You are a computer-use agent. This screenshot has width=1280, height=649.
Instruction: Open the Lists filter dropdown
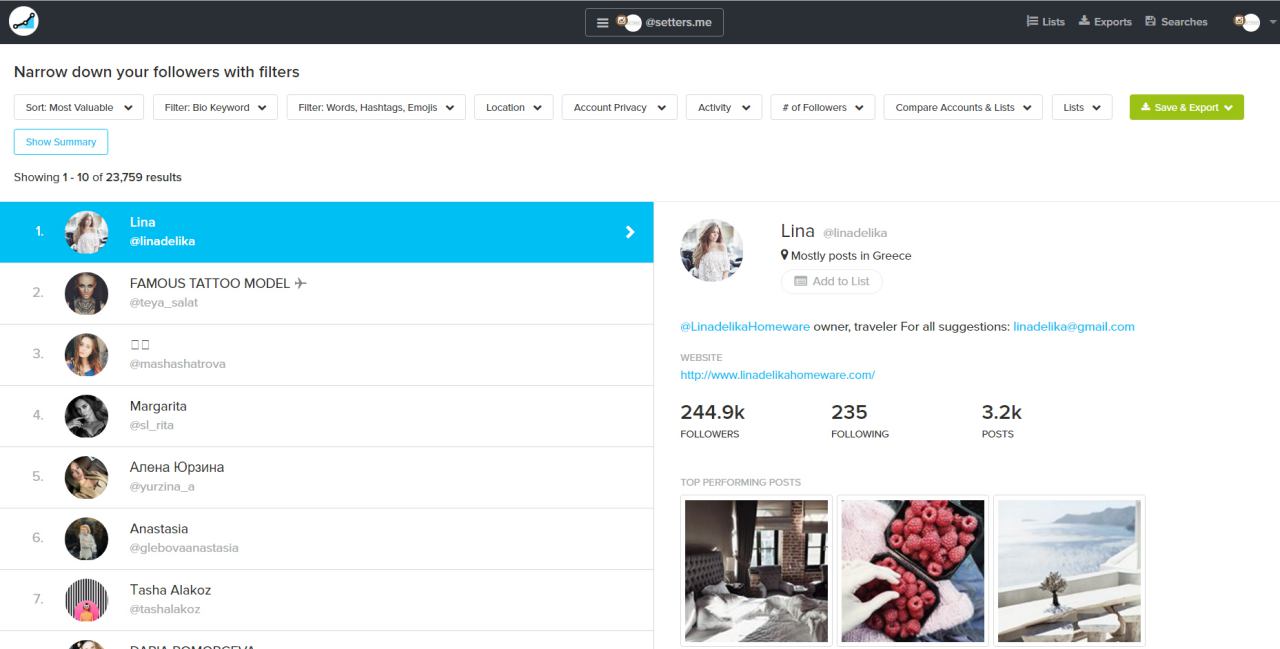(x=1082, y=107)
